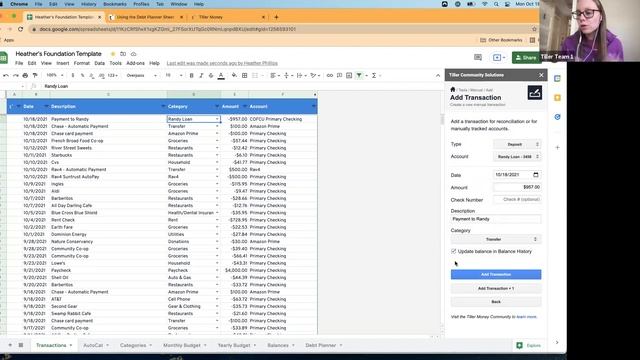Click the learn more link
The width and height of the screenshot is (640, 360).
[527, 317]
